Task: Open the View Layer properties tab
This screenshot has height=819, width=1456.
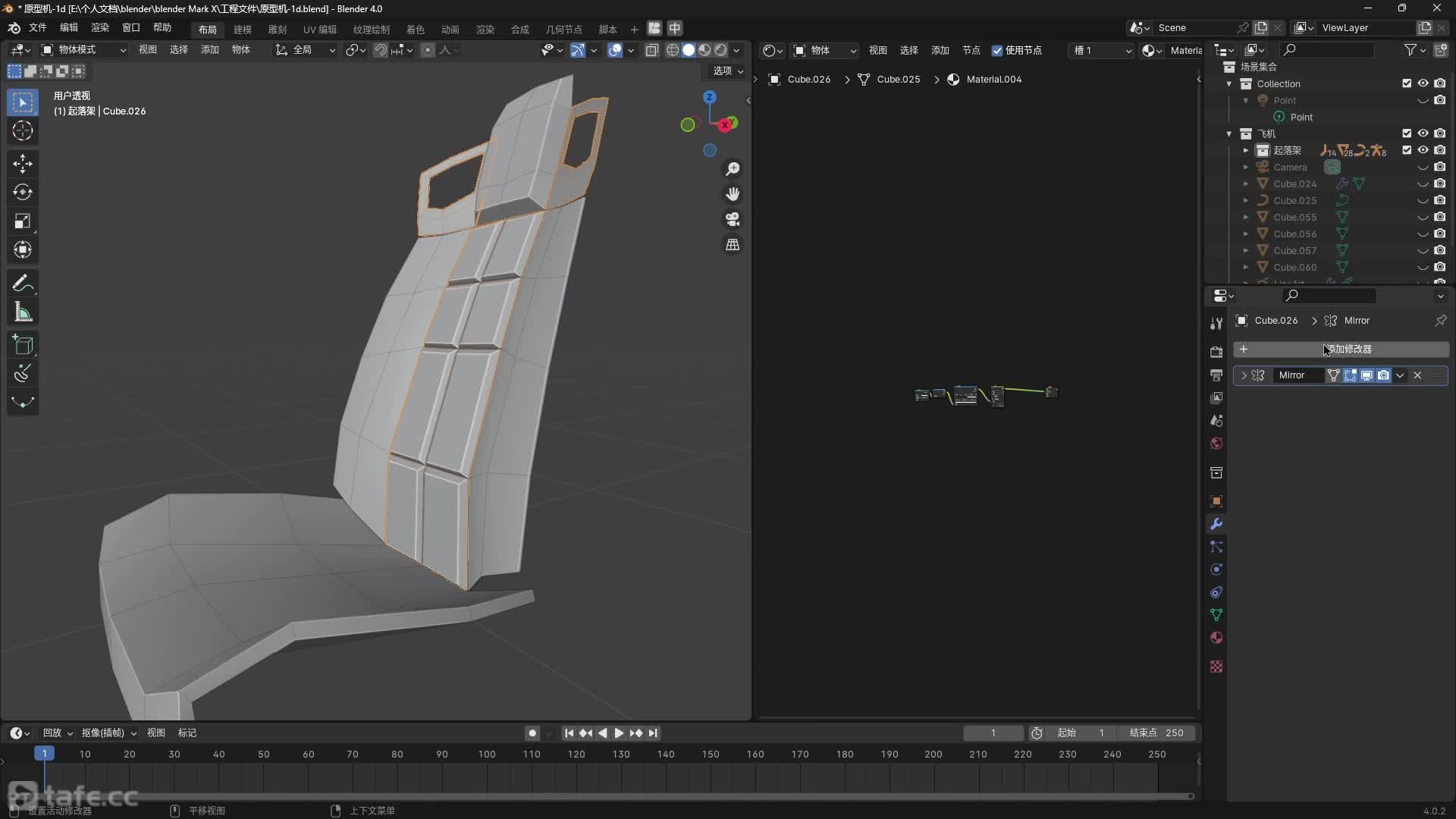Action: (1216, 397)
